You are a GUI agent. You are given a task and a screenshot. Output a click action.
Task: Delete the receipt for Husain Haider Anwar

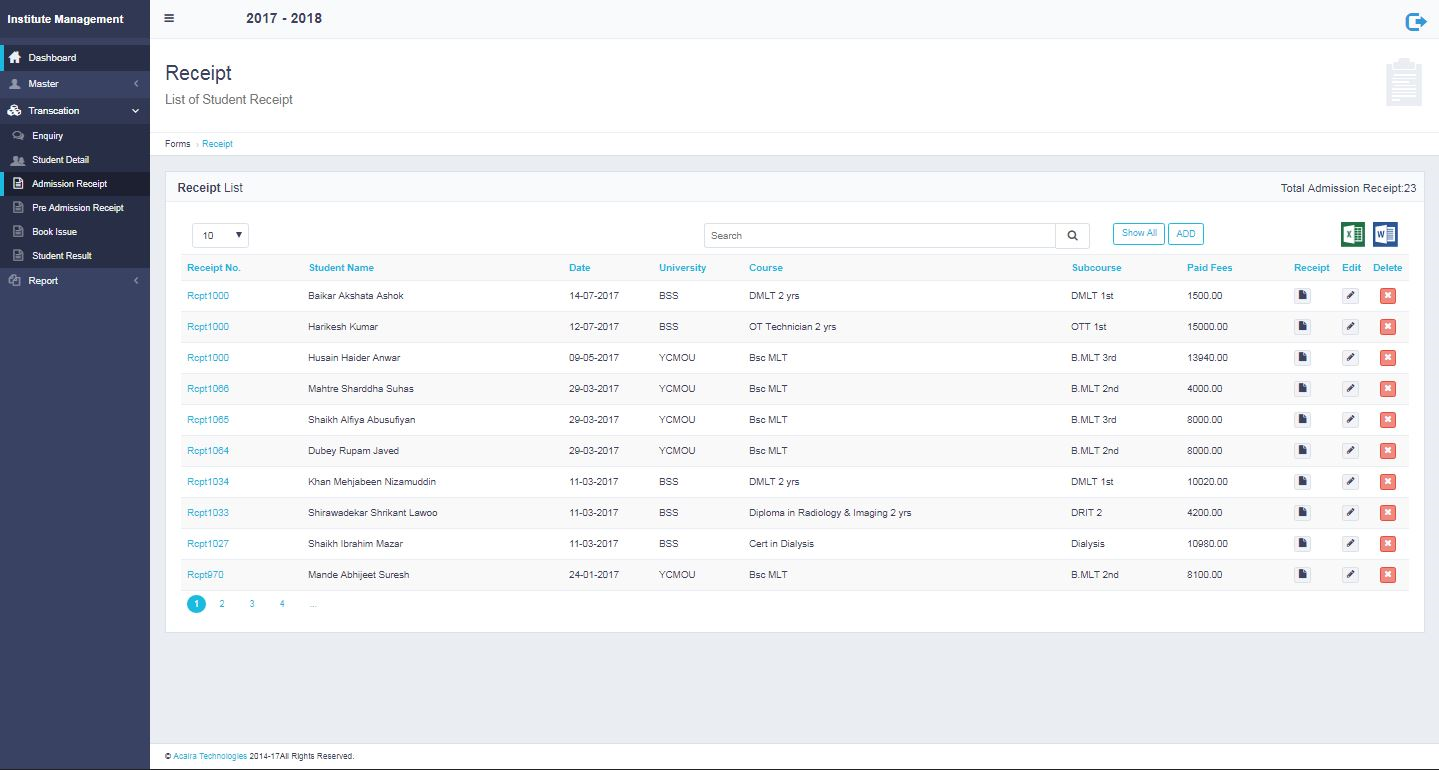[1387, 358]
